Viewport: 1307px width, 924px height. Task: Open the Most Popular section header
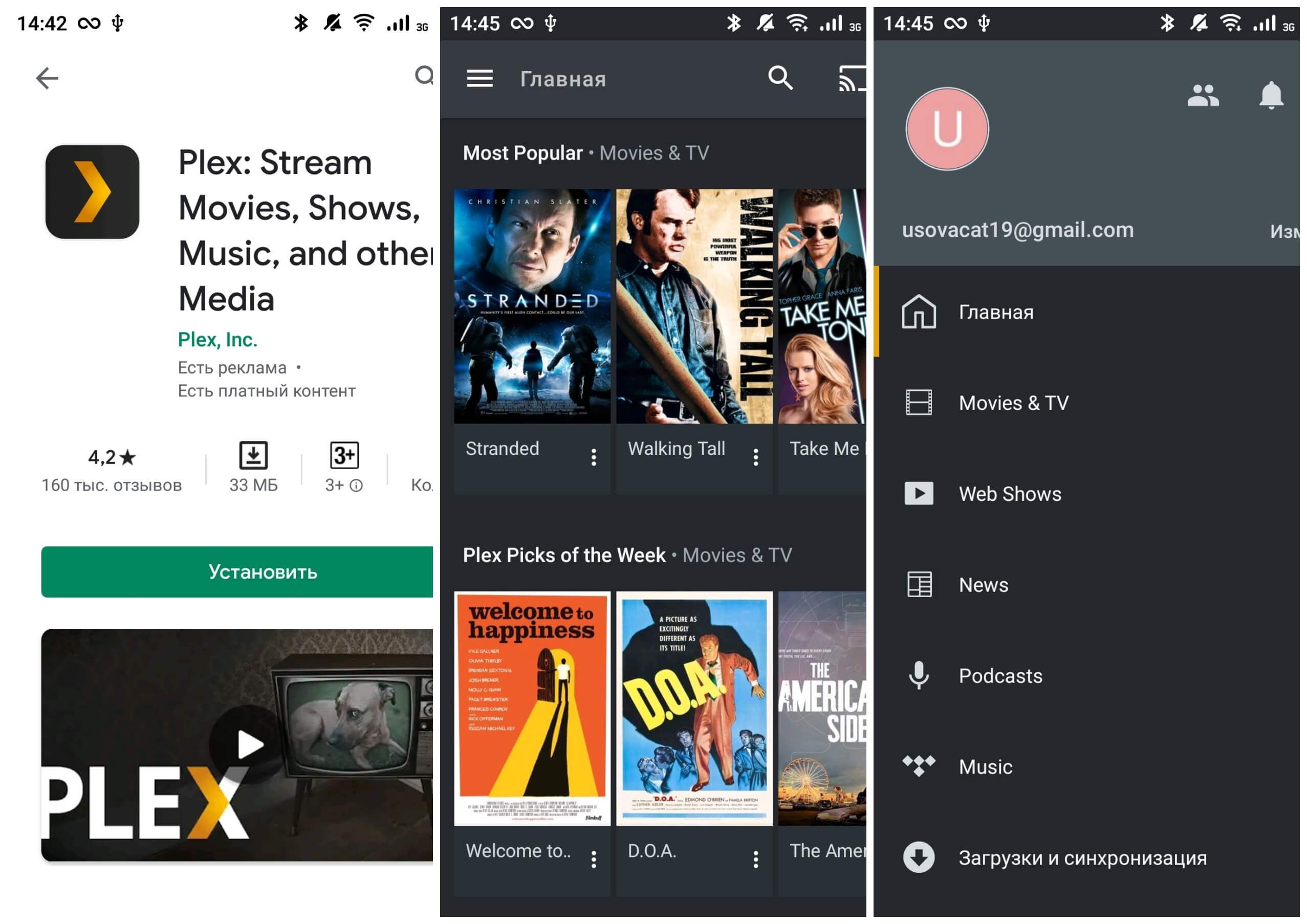pos(586,153)
